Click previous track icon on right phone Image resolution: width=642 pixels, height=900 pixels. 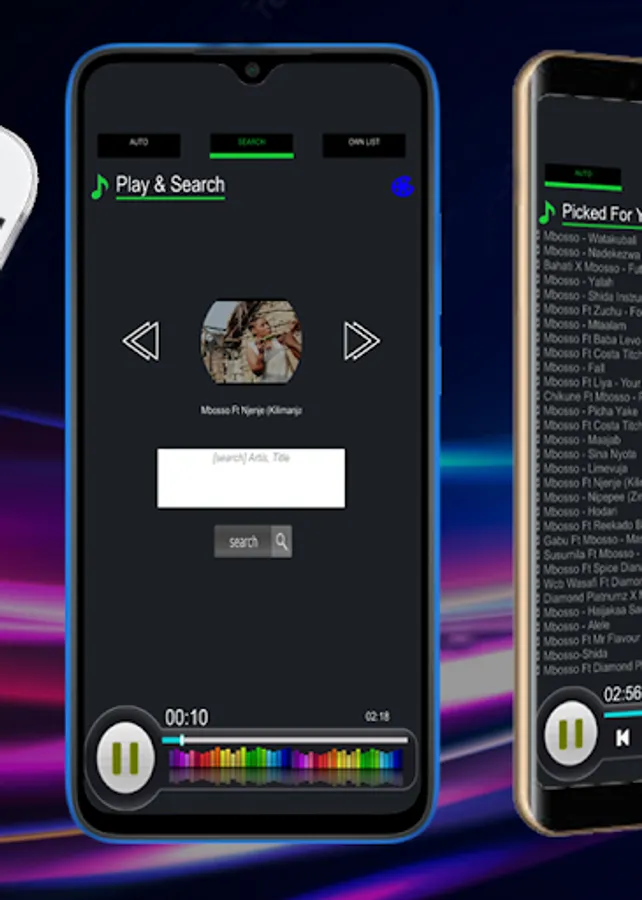[622, 738]
